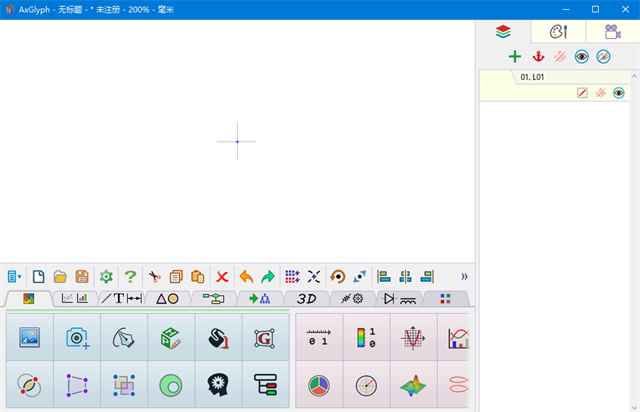
Task: Switch to the color palette panel tab
Action: click(x=558, y=31)
